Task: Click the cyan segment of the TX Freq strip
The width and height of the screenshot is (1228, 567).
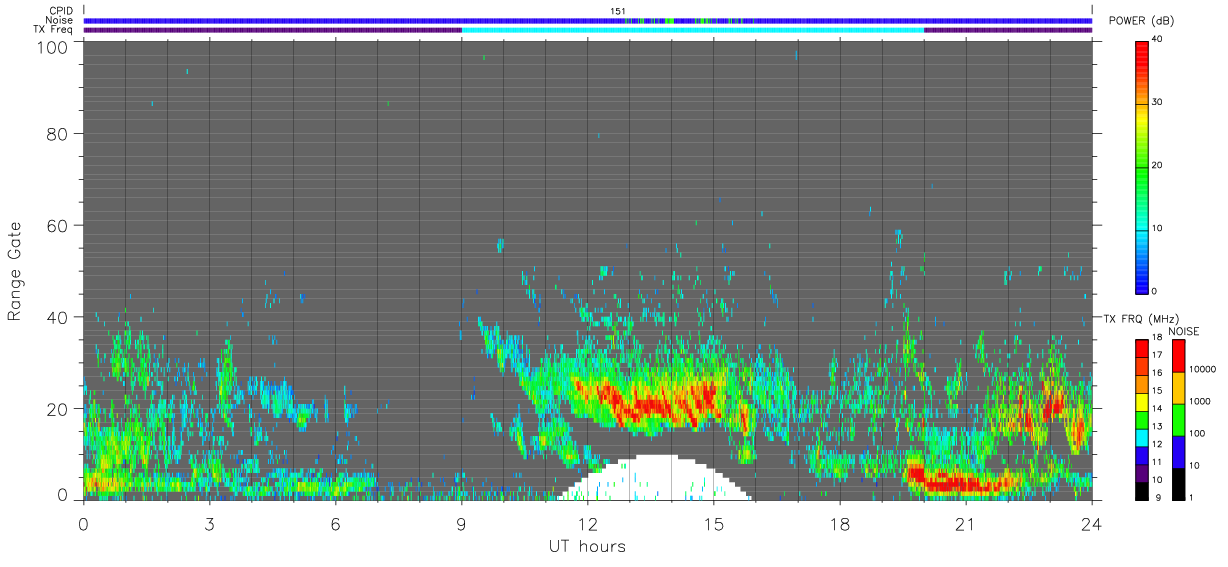Action: [692, 30]
